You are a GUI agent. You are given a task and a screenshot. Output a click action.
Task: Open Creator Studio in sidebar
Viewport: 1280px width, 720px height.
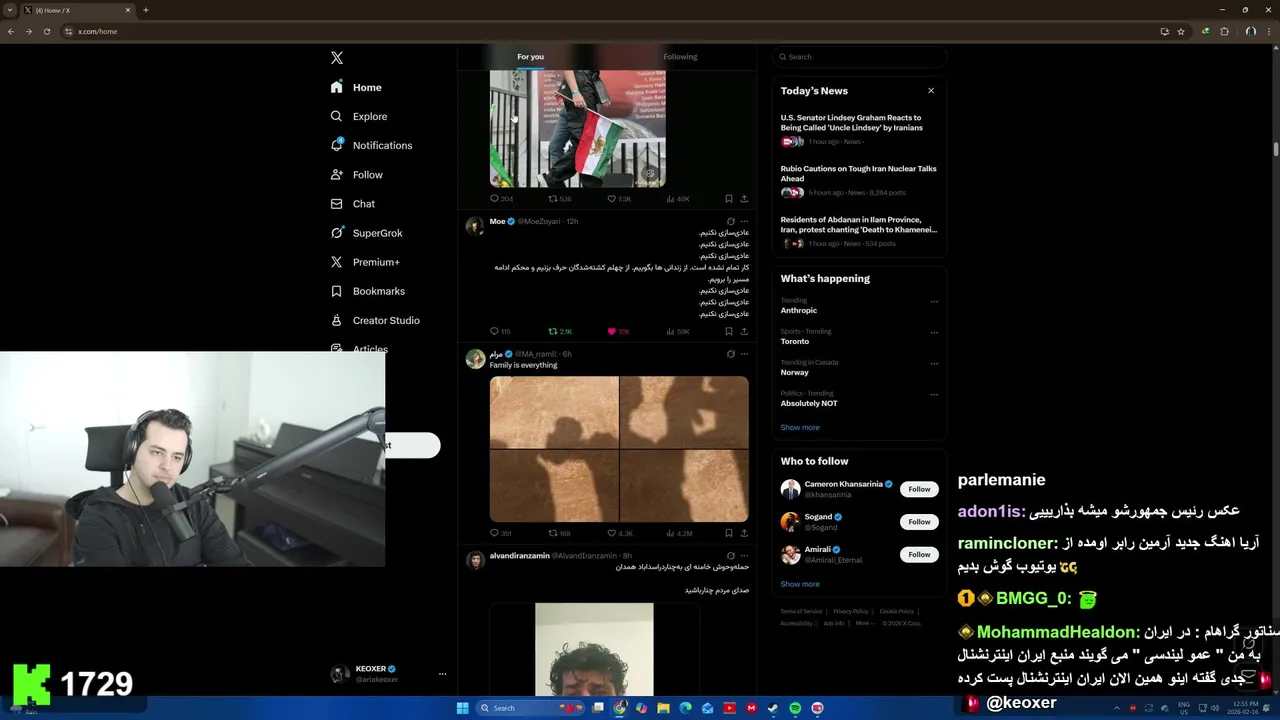coord(375,320)
